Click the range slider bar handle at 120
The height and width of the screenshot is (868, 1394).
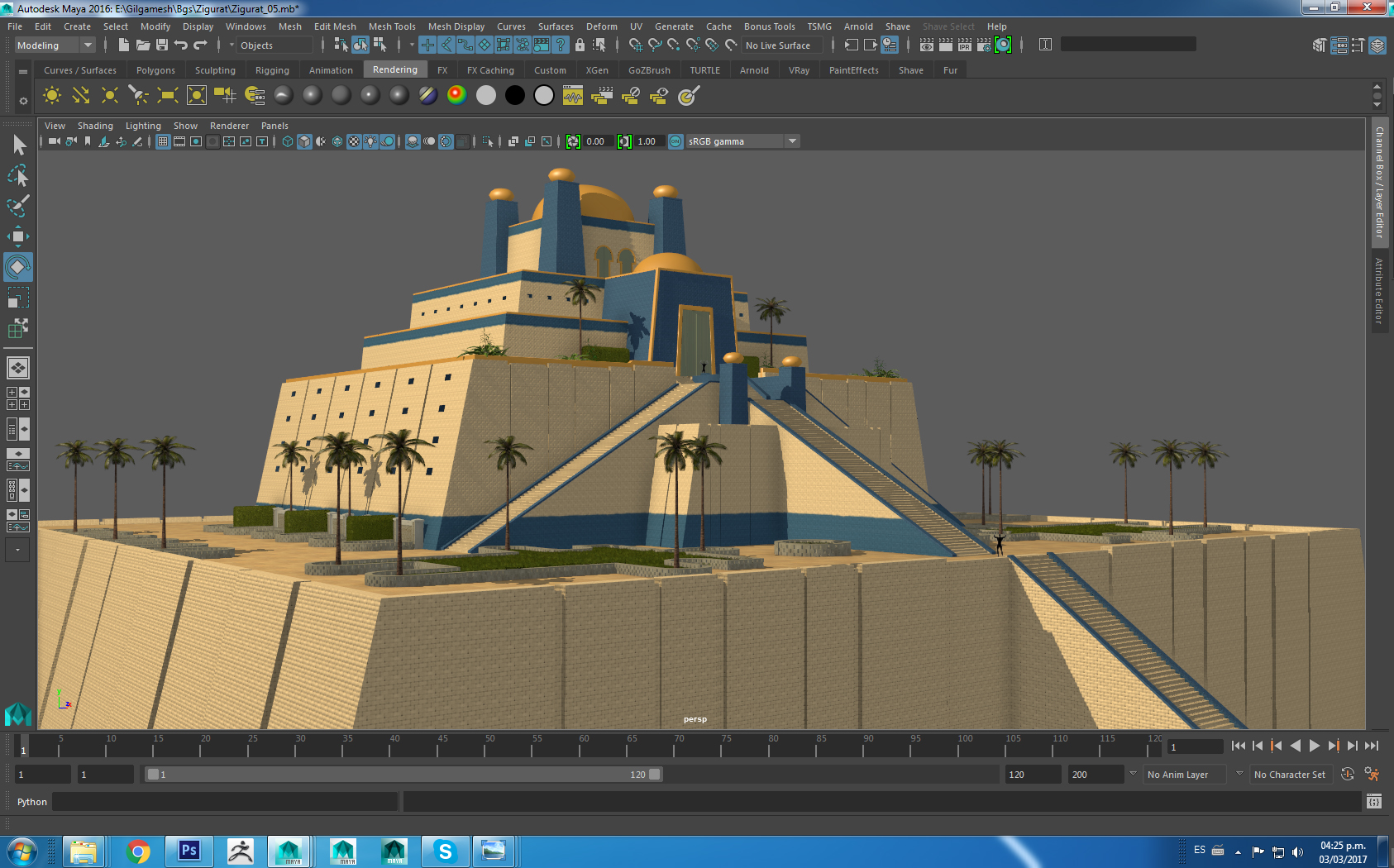click(655, 775)
